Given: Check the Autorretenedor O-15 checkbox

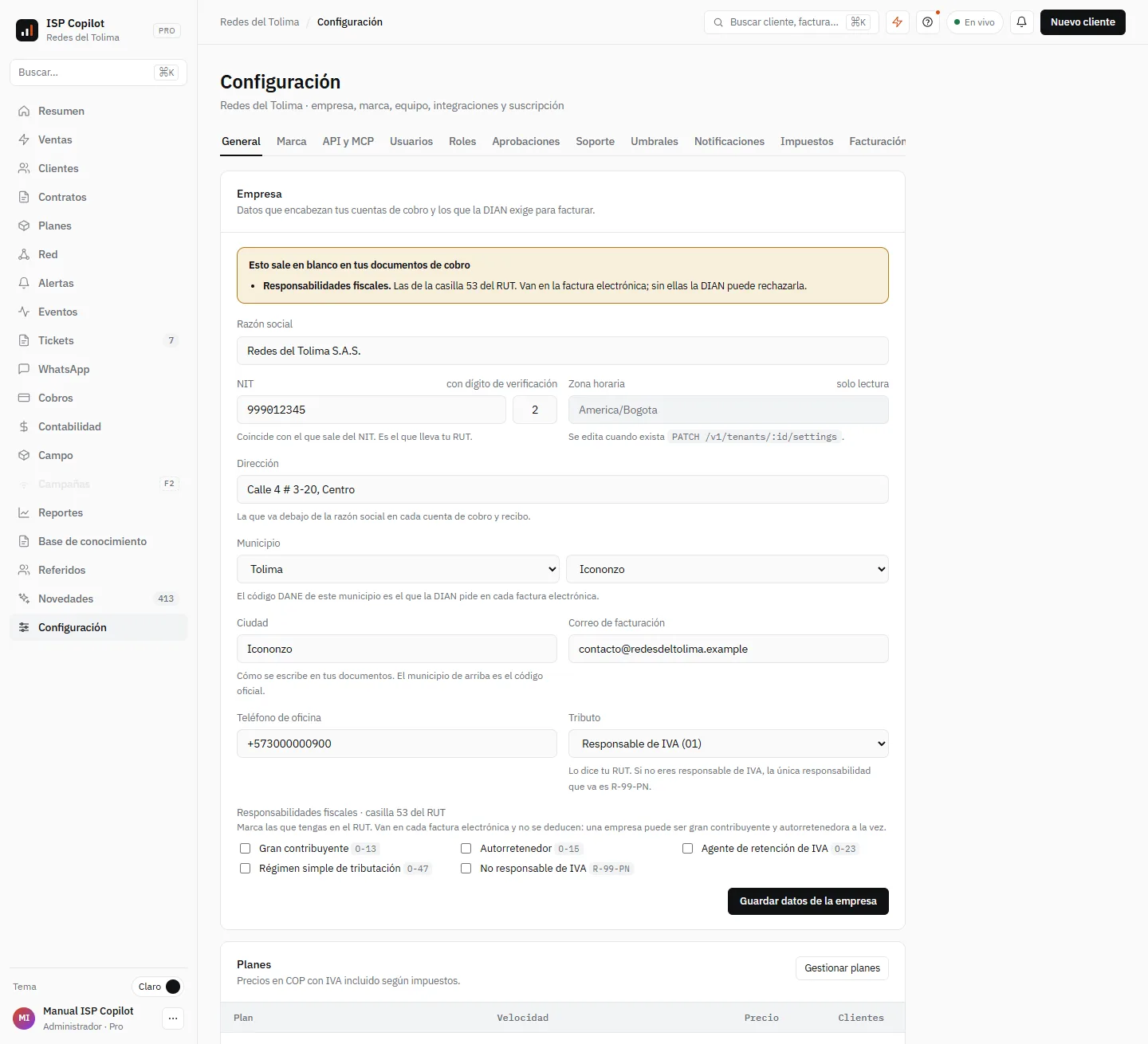Looking at the screenshot, I should 466,849.
